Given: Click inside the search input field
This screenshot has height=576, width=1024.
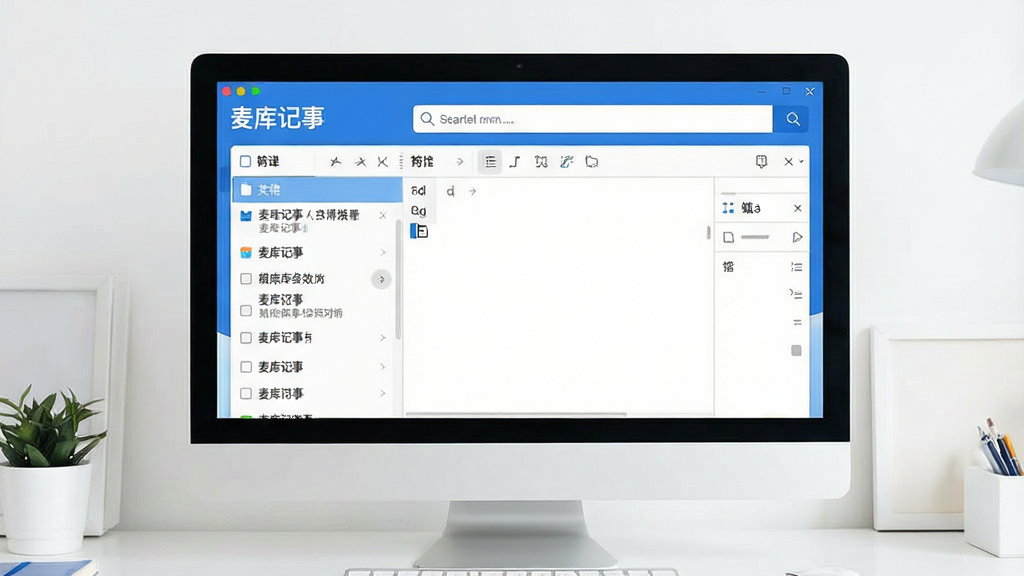Looking at the screenshot, I should point(593,119).
